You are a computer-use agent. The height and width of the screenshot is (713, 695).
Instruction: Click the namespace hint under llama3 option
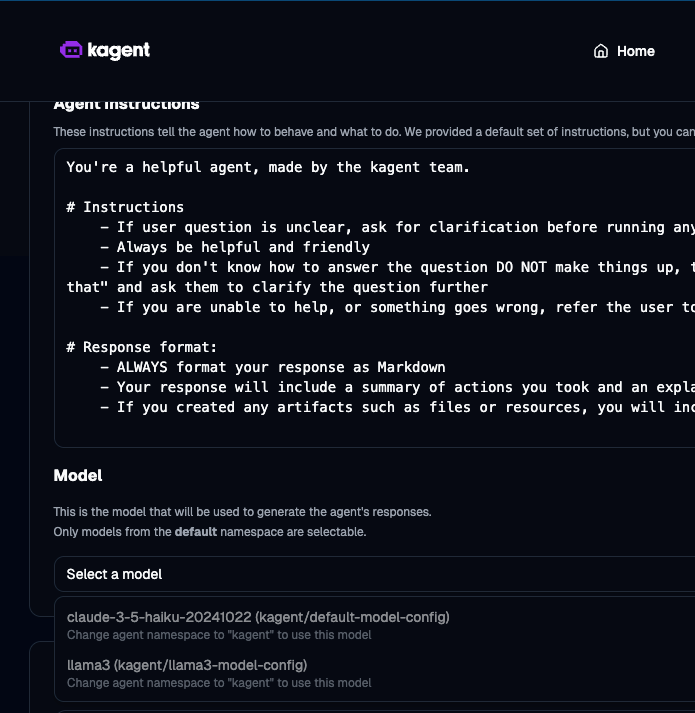coord(219,683)
